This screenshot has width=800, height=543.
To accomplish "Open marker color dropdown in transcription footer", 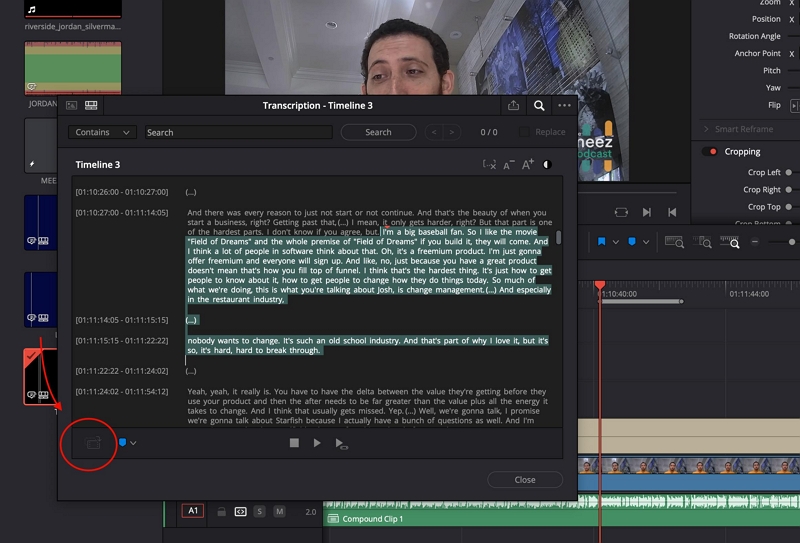I will (133, 443).
